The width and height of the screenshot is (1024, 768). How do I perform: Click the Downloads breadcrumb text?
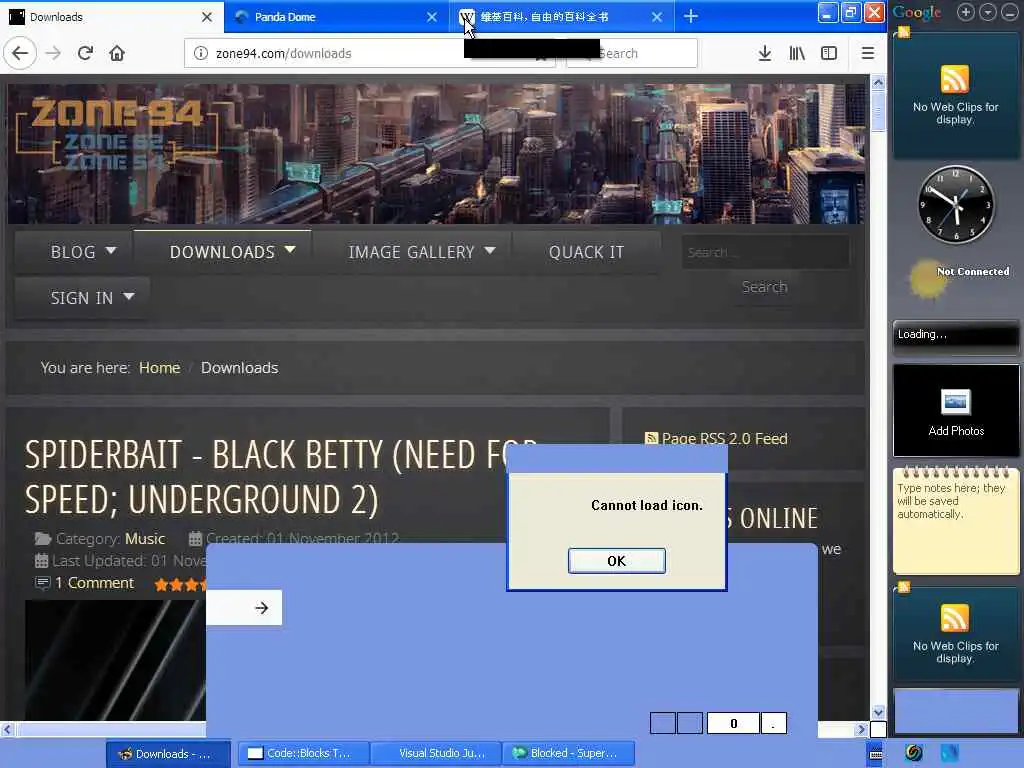coord(239,368)
